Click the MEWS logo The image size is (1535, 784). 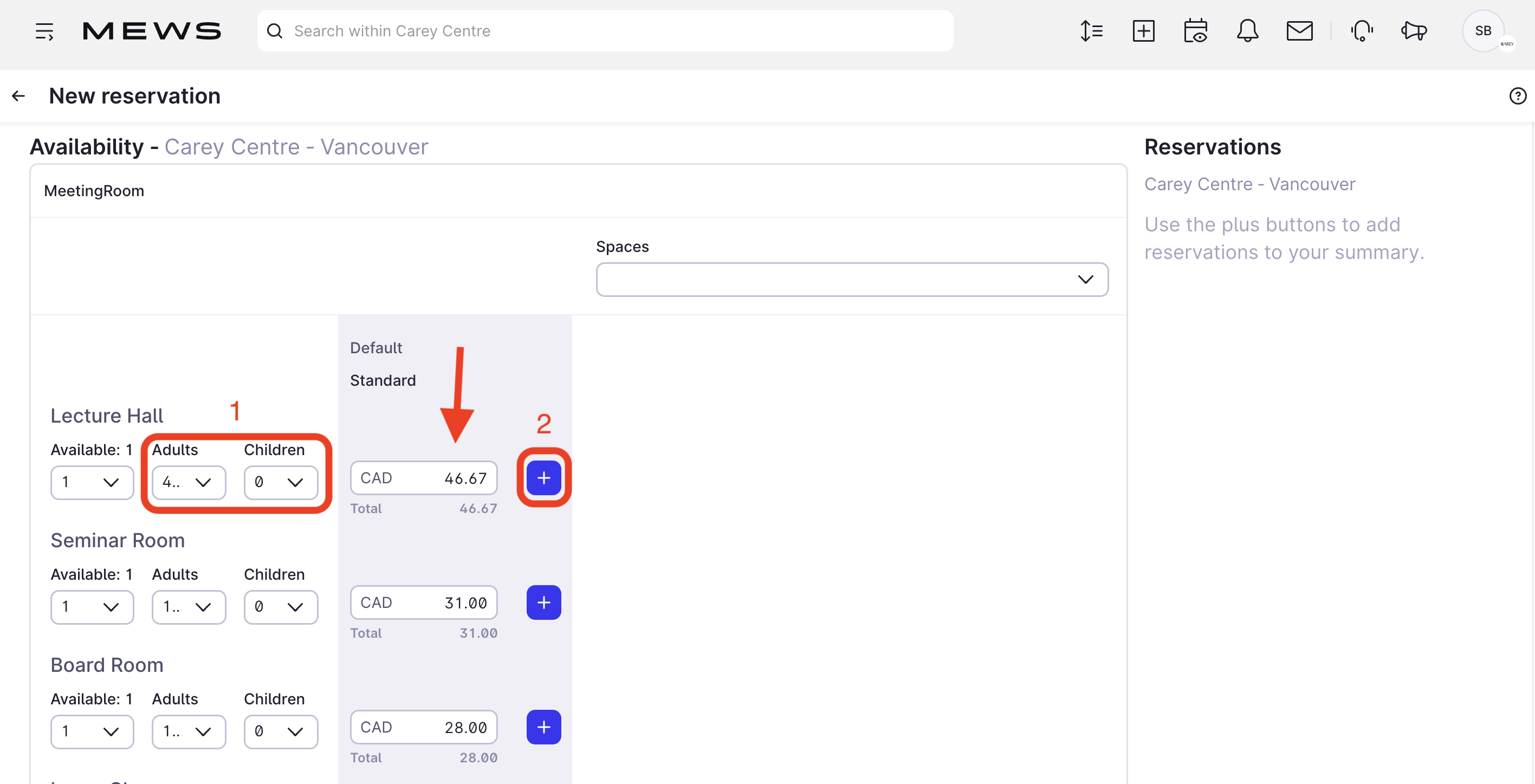coord(151,31)
